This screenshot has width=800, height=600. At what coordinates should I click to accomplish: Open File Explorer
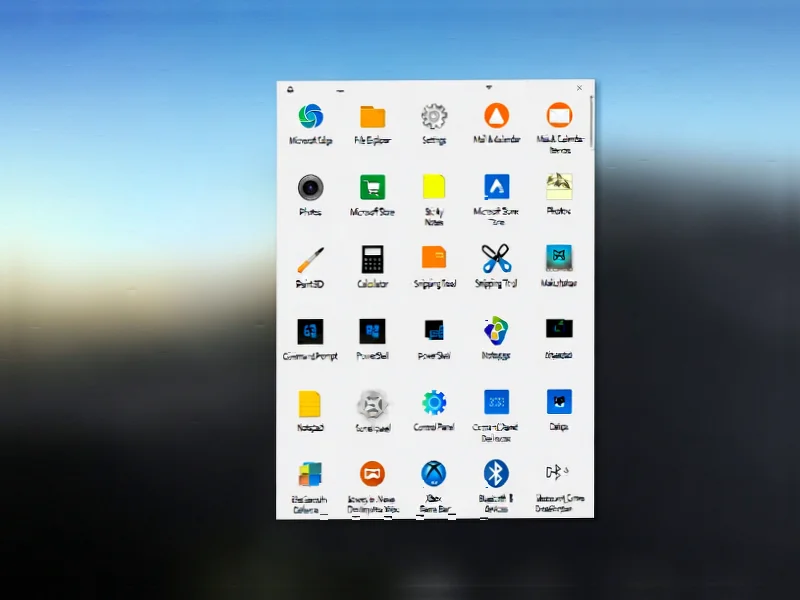(x=372, y=116)
